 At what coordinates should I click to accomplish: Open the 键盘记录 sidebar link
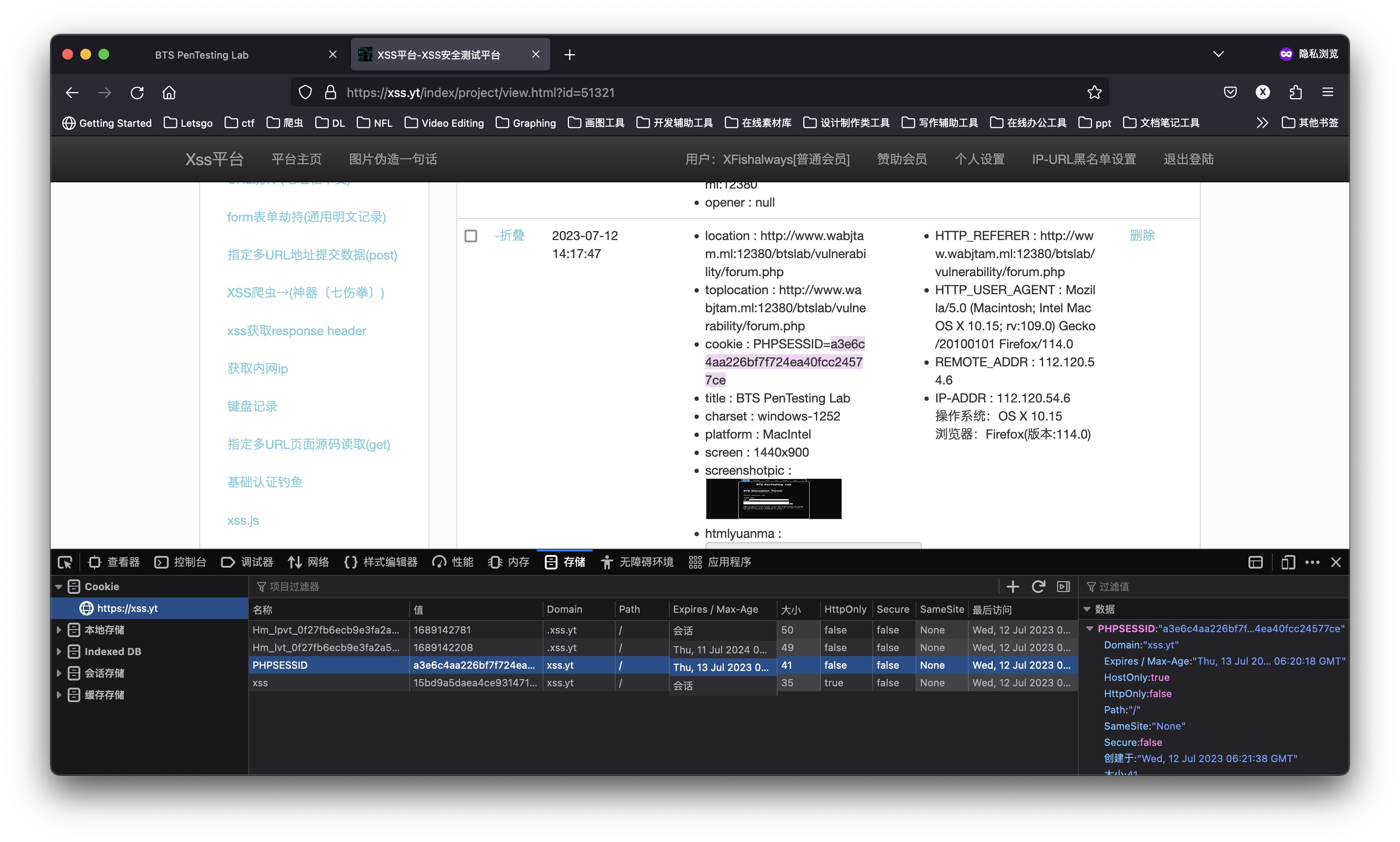pos(252,406)
